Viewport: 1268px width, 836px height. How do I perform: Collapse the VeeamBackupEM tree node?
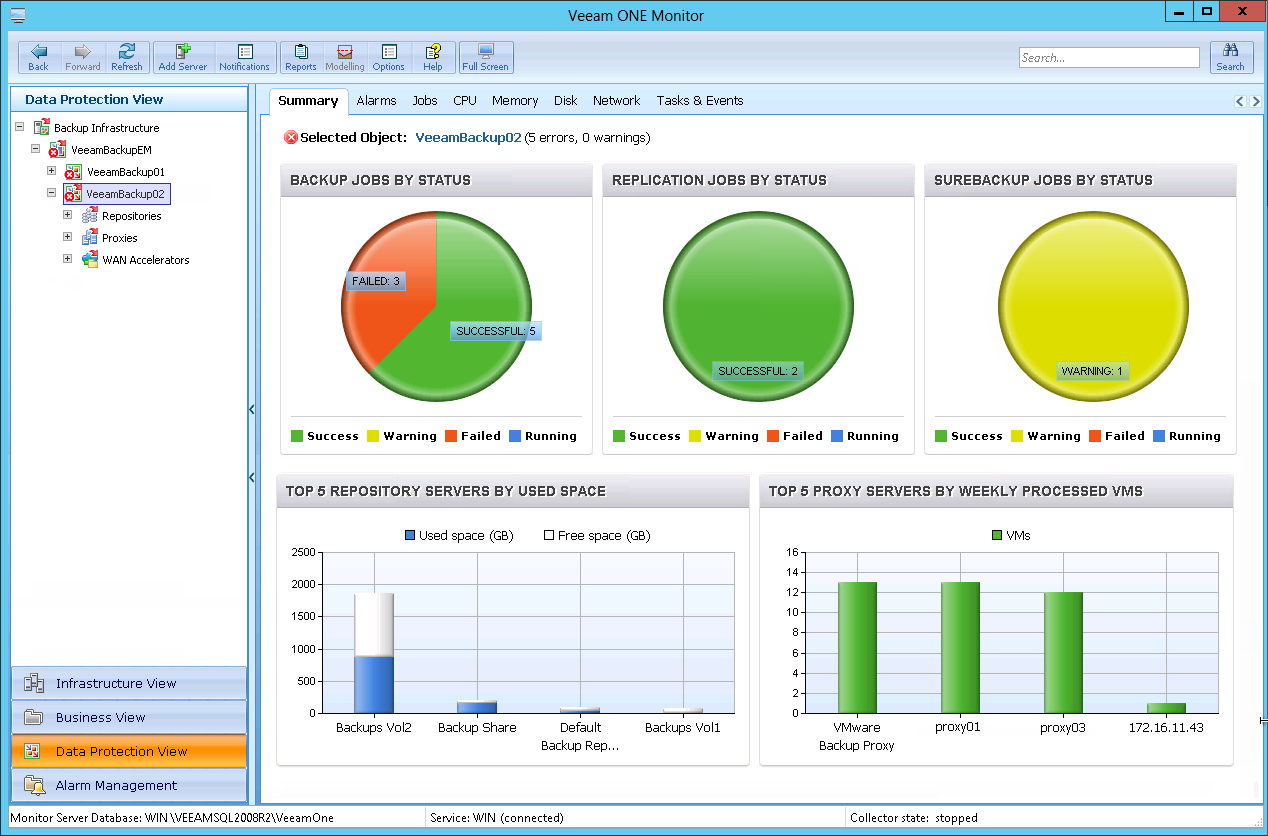click(x=36, y=149)
